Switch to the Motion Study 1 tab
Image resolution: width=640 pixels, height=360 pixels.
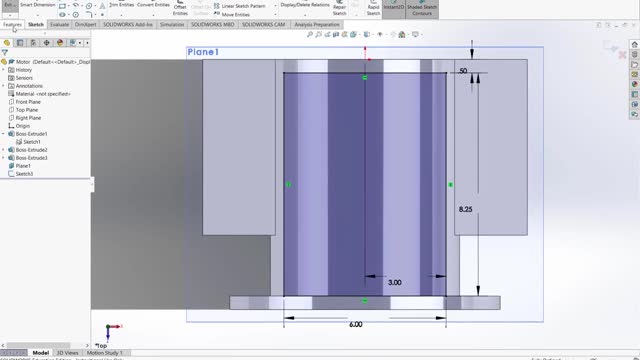(105, 353)
